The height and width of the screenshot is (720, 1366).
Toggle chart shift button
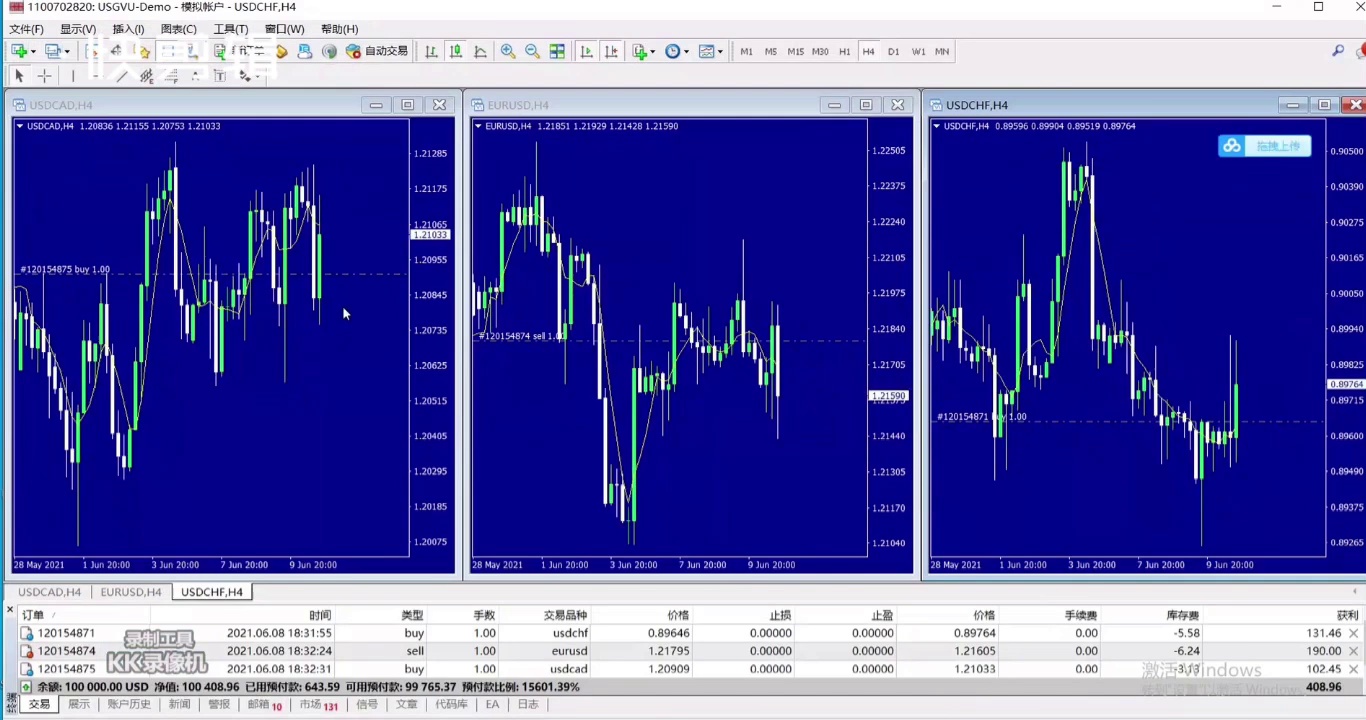tap(611, 51)
